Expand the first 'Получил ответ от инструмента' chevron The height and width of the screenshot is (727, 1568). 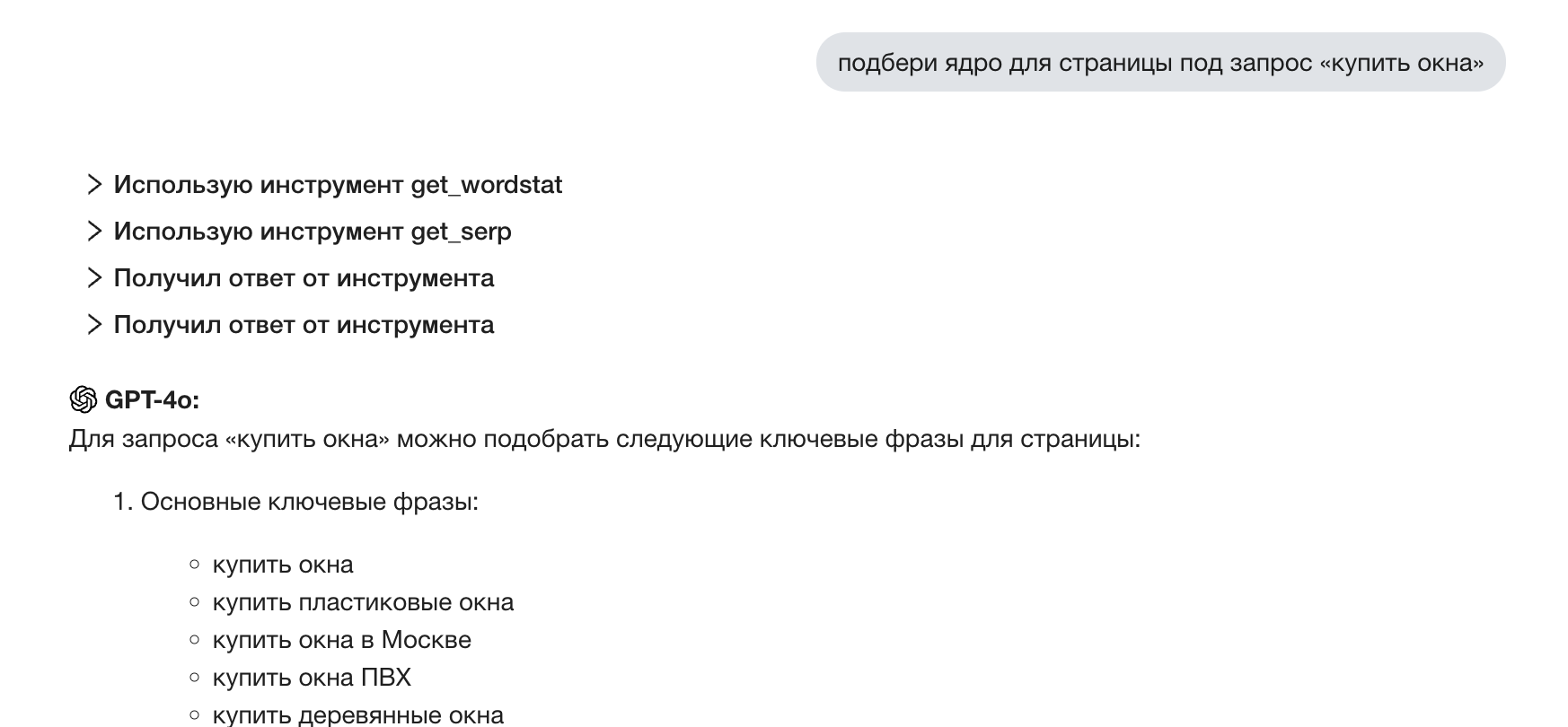tap(93, 278)
